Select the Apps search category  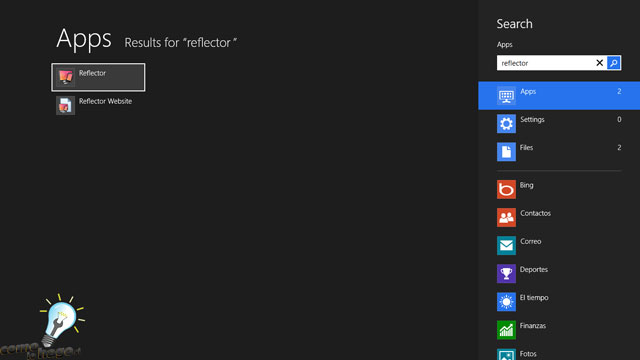tap(559, 96)
